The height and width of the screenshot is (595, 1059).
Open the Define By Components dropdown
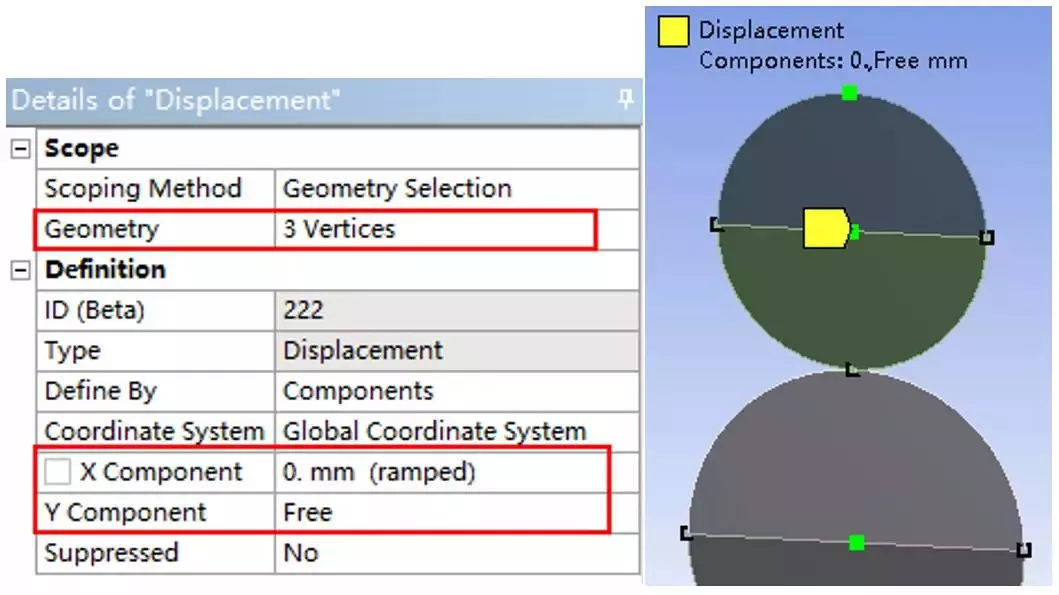coord(457,391)
